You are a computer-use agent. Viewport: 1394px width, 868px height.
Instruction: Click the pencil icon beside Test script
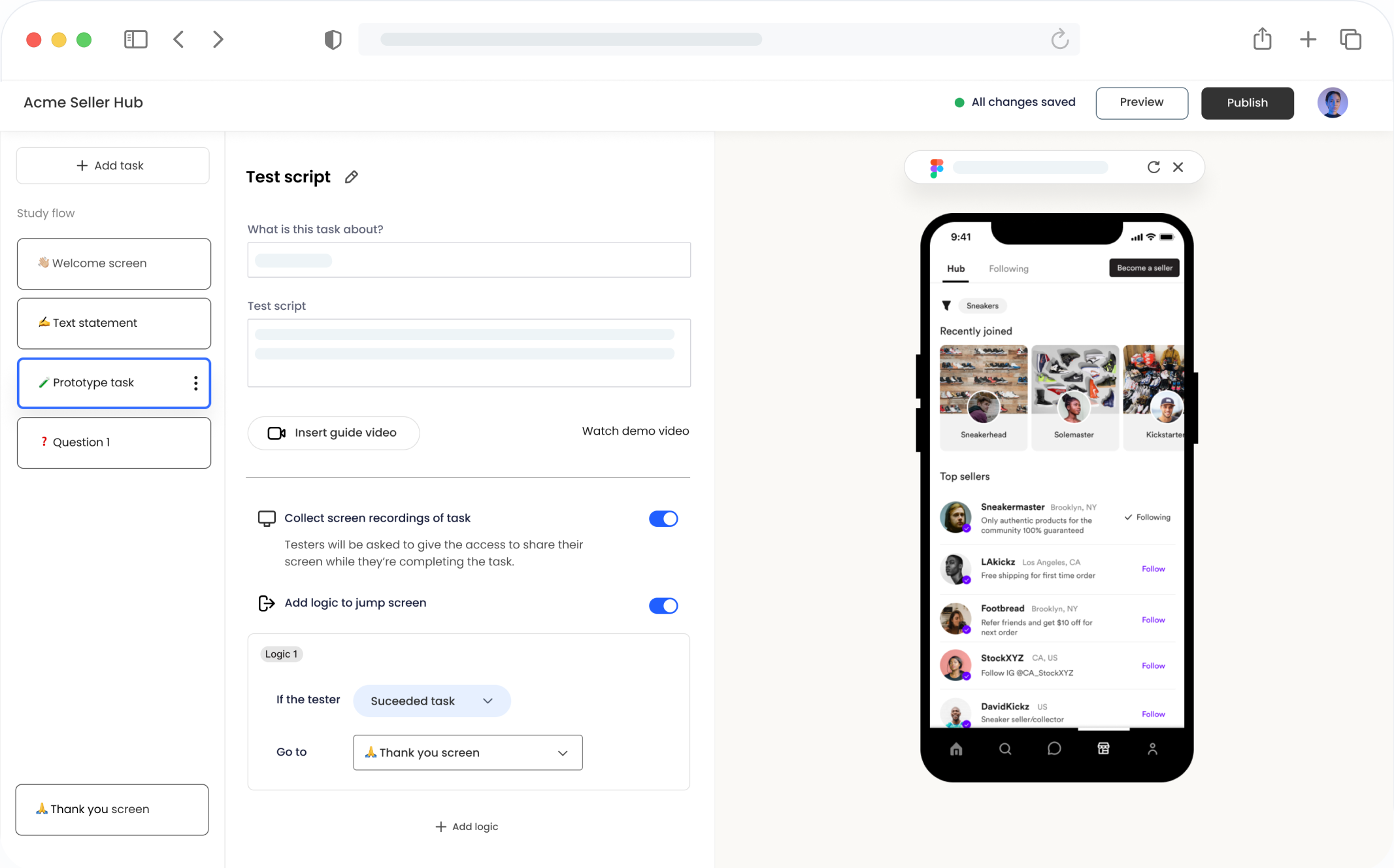click(x=352, y=177)
